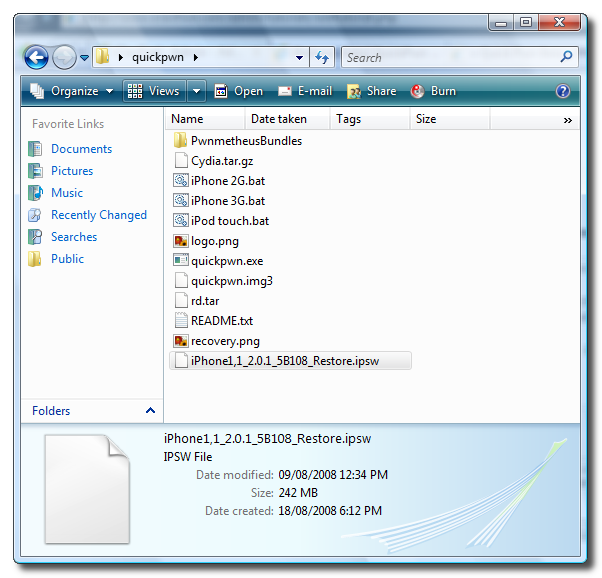Open recent pages dropdown beside nav arrows
This screenshot has width=602, height=578.
pyautogui.click(x=84, y=58)
